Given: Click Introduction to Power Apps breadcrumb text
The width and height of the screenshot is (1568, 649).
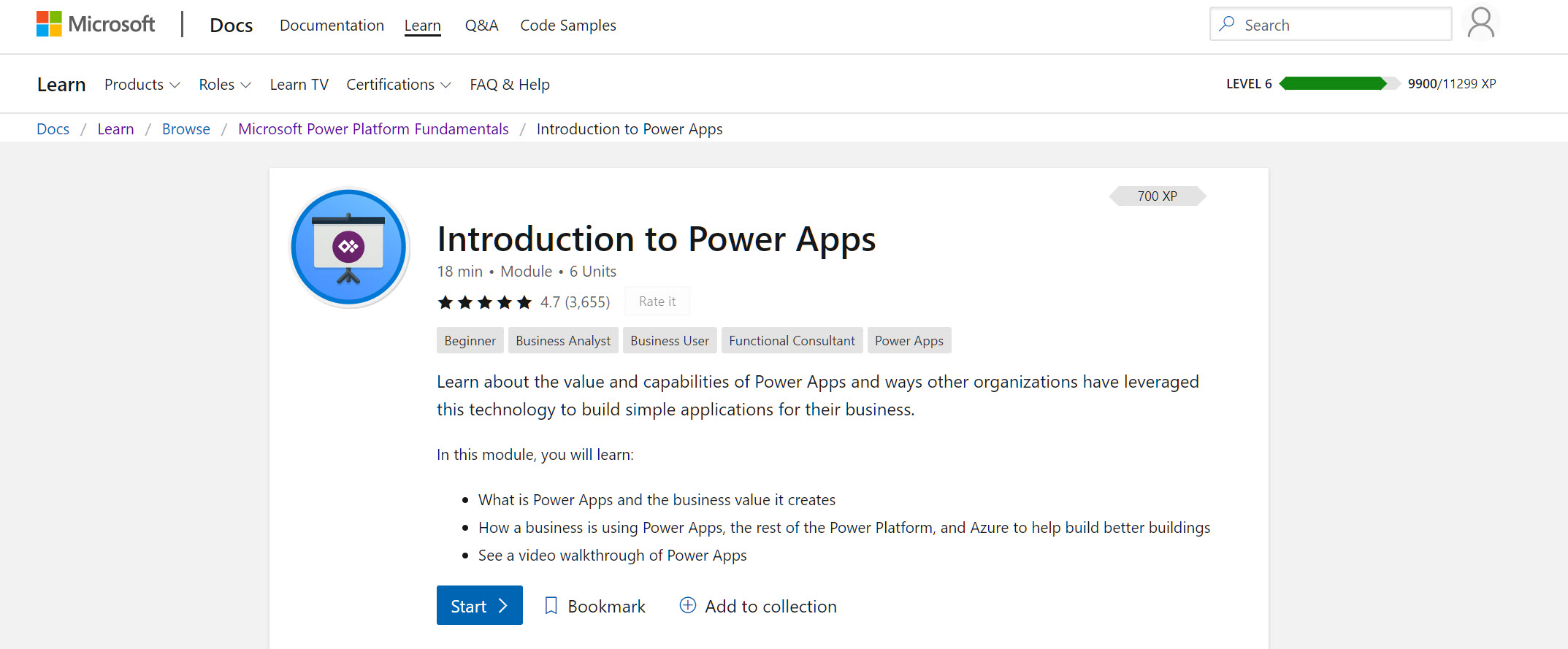Looking at the screenshot, I should coord(630,129).
